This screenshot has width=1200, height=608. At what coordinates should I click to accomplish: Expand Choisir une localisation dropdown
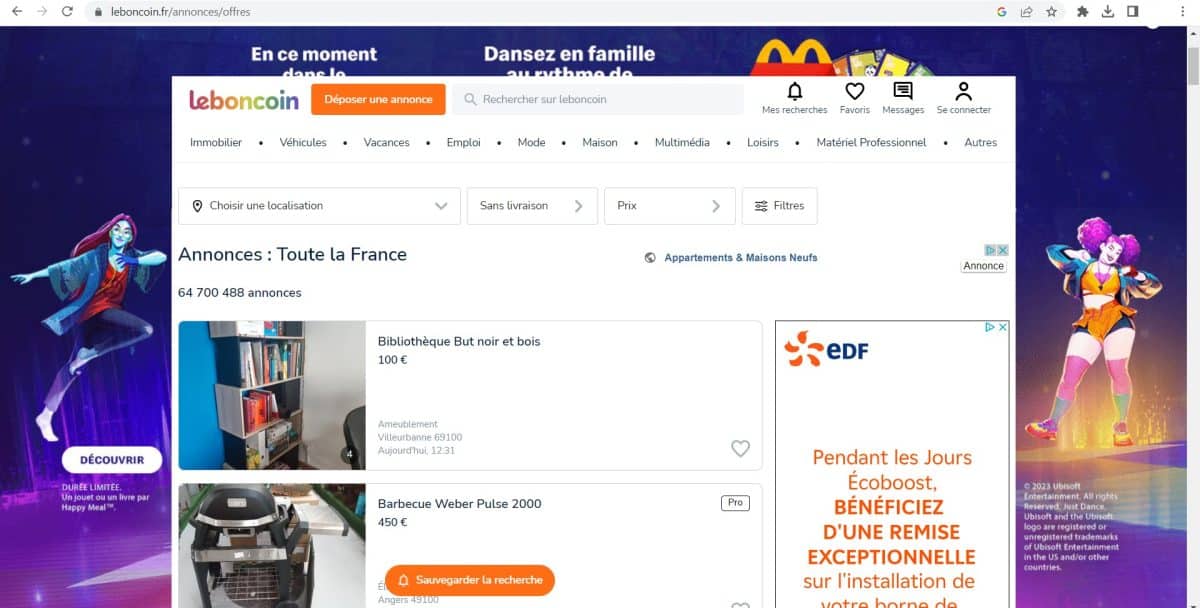click(x=319, y=206)
